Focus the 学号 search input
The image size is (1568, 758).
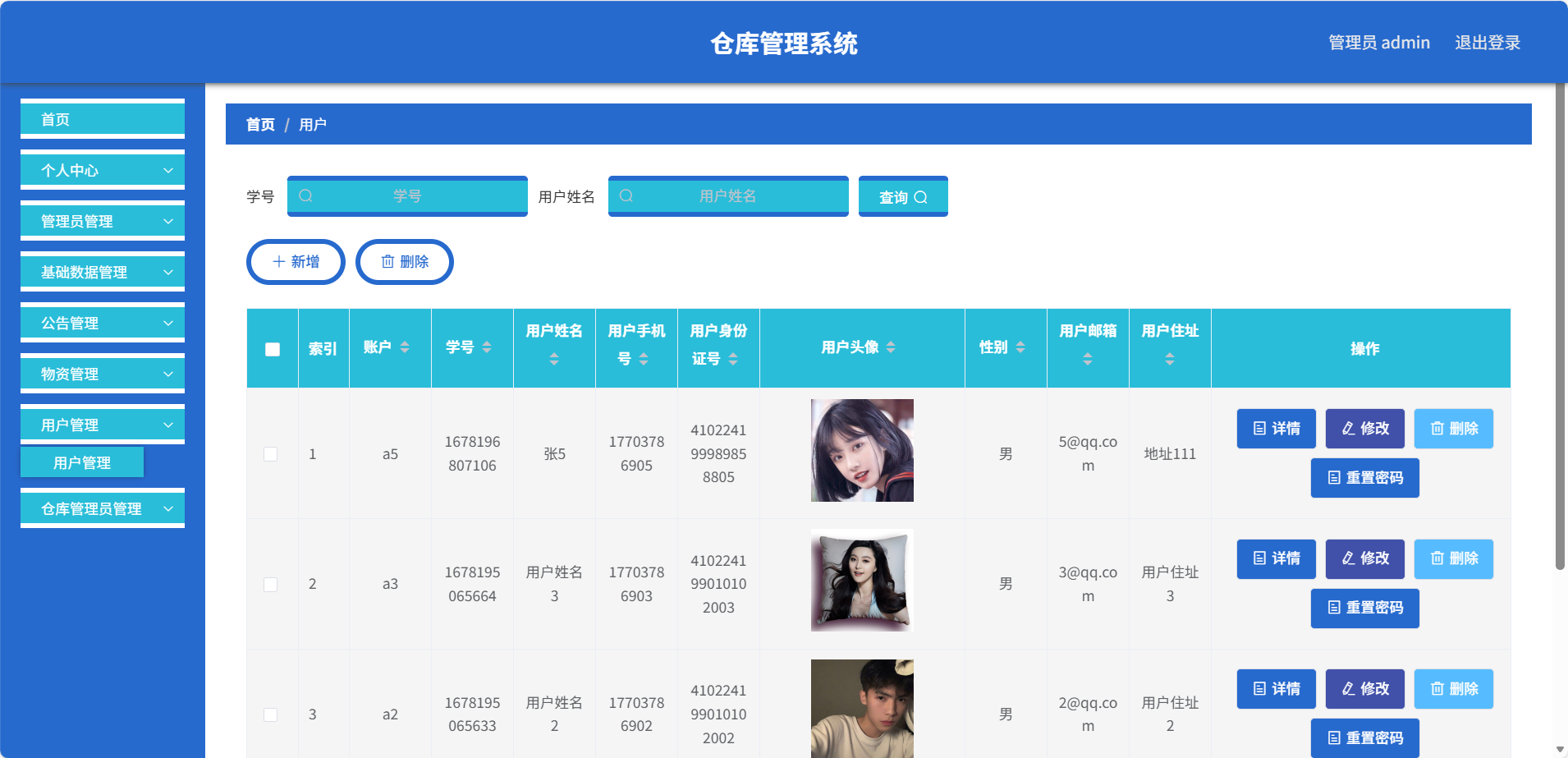[407, 196]
